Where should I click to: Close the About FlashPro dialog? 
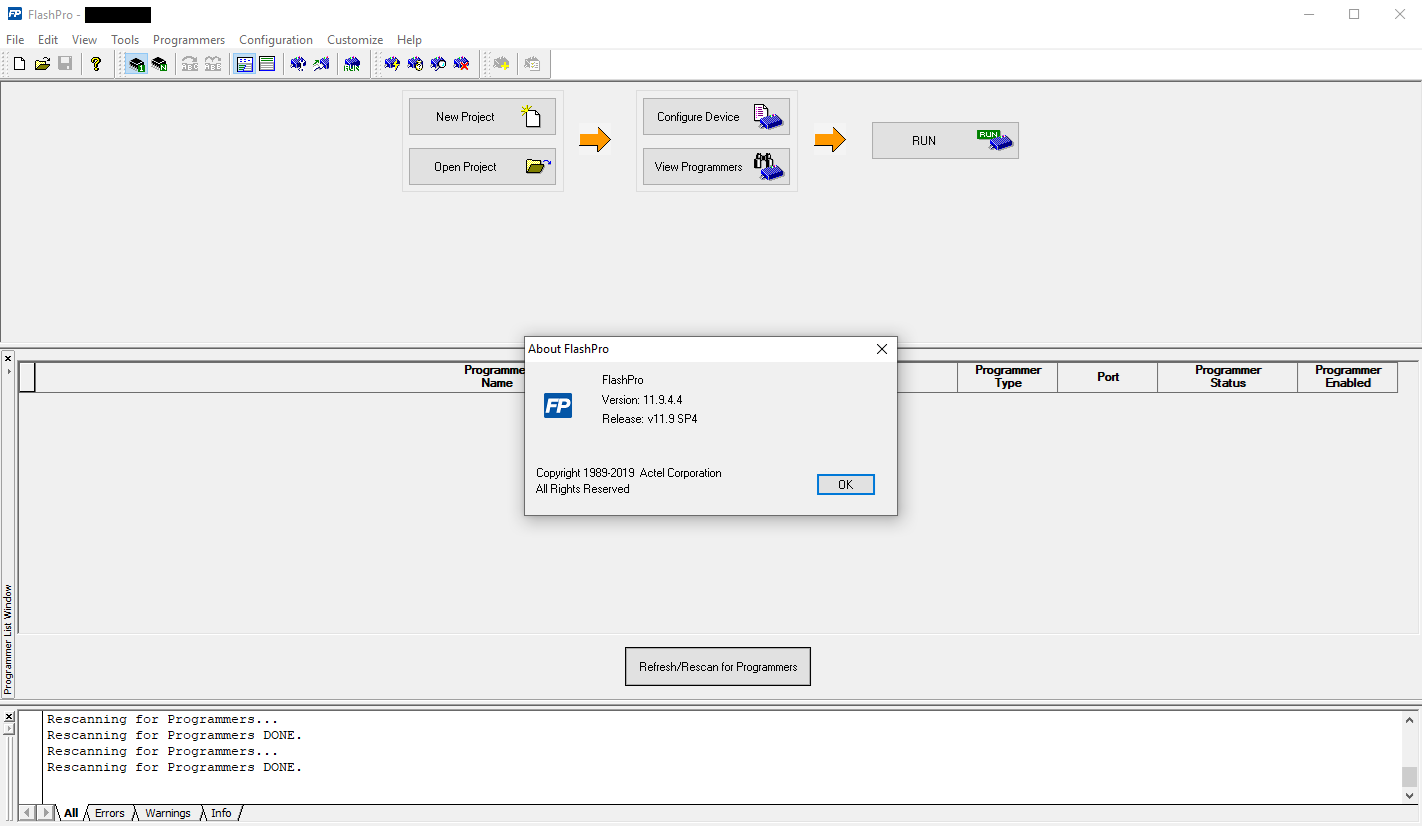pos(882,349)
